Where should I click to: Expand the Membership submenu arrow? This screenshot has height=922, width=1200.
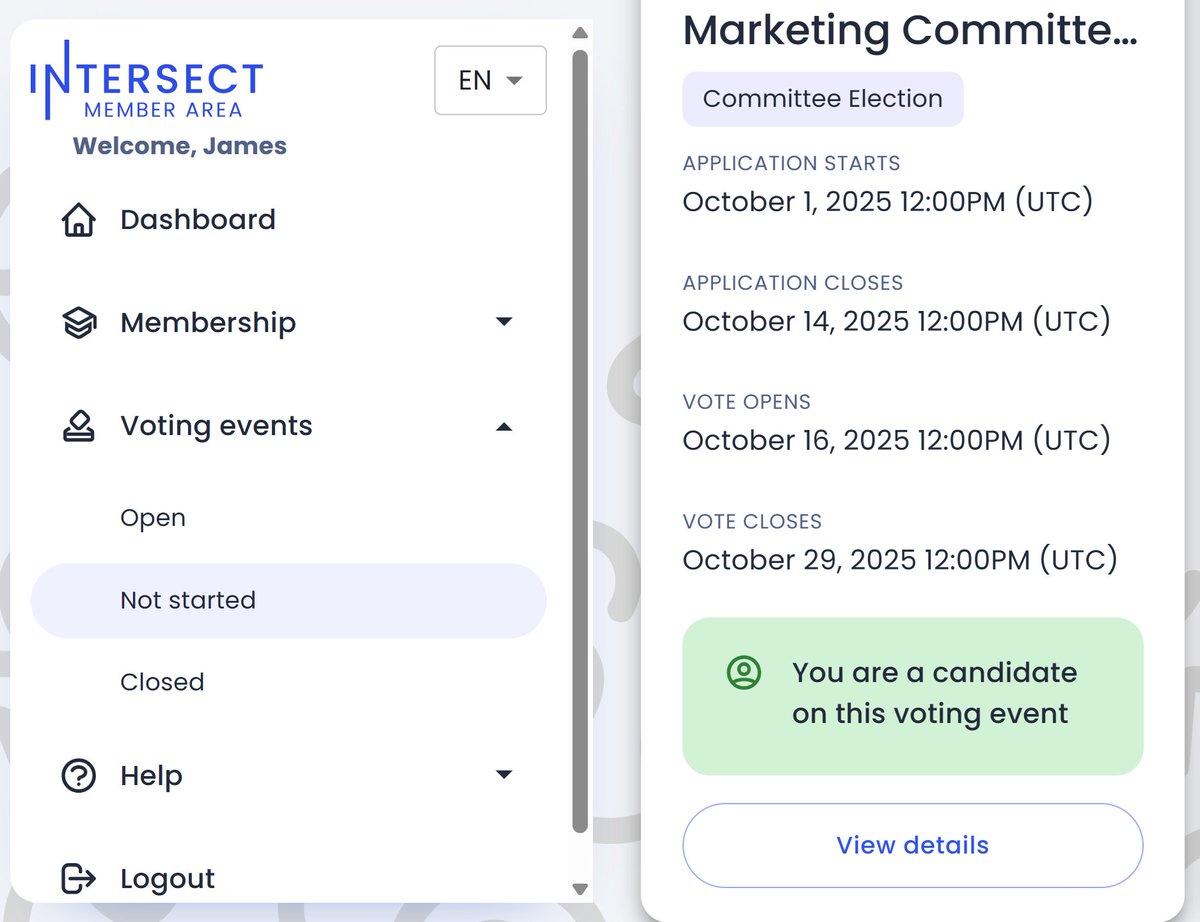pos(504,322)
